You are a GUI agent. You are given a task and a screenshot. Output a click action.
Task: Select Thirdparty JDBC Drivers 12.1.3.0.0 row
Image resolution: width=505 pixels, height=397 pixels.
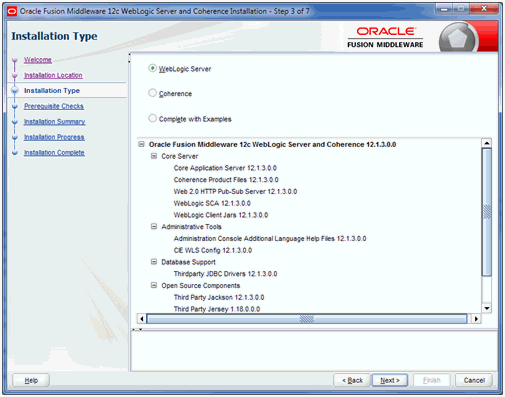point(225,274)
